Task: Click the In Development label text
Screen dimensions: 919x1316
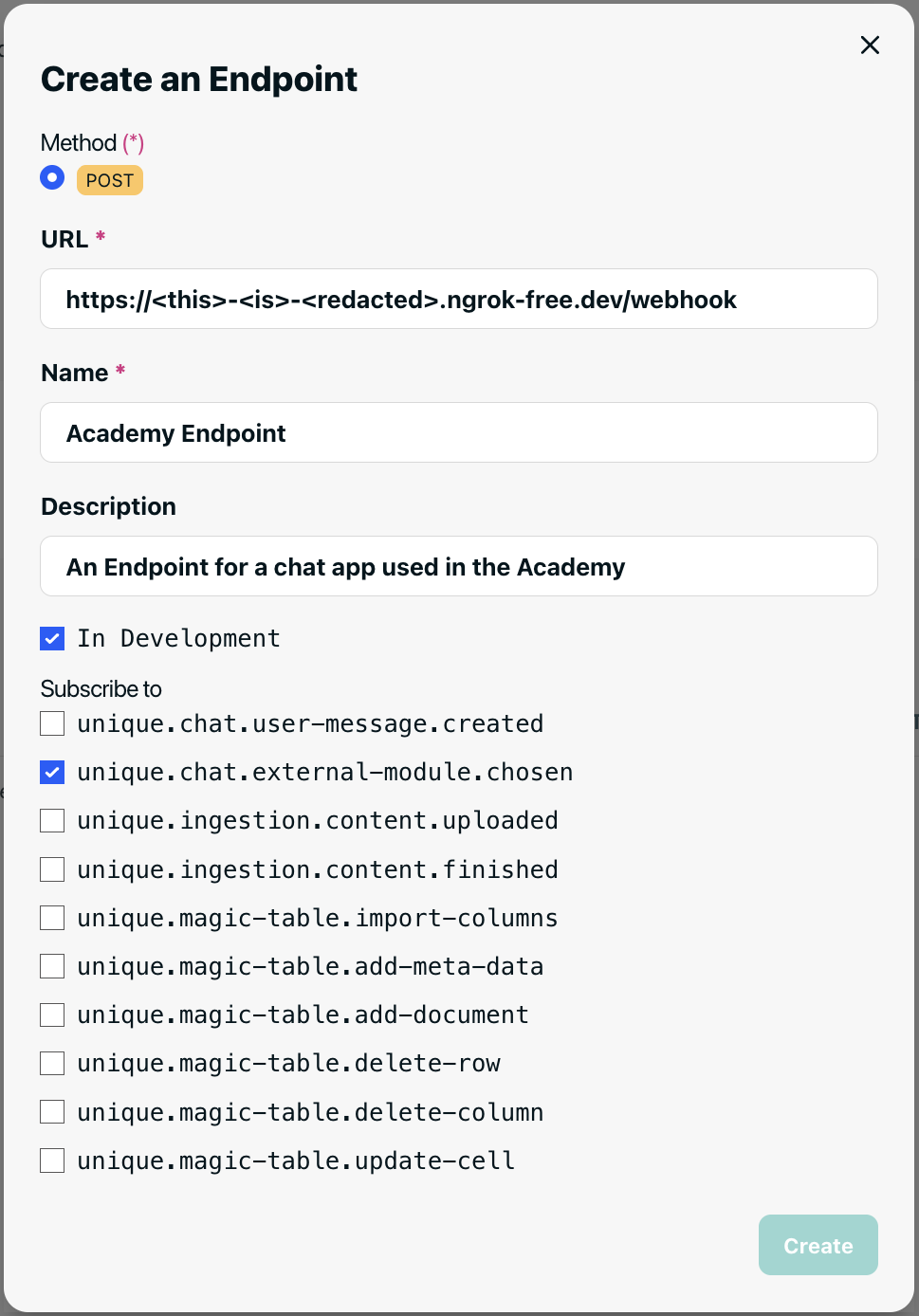Action: [x=178, y=639]
